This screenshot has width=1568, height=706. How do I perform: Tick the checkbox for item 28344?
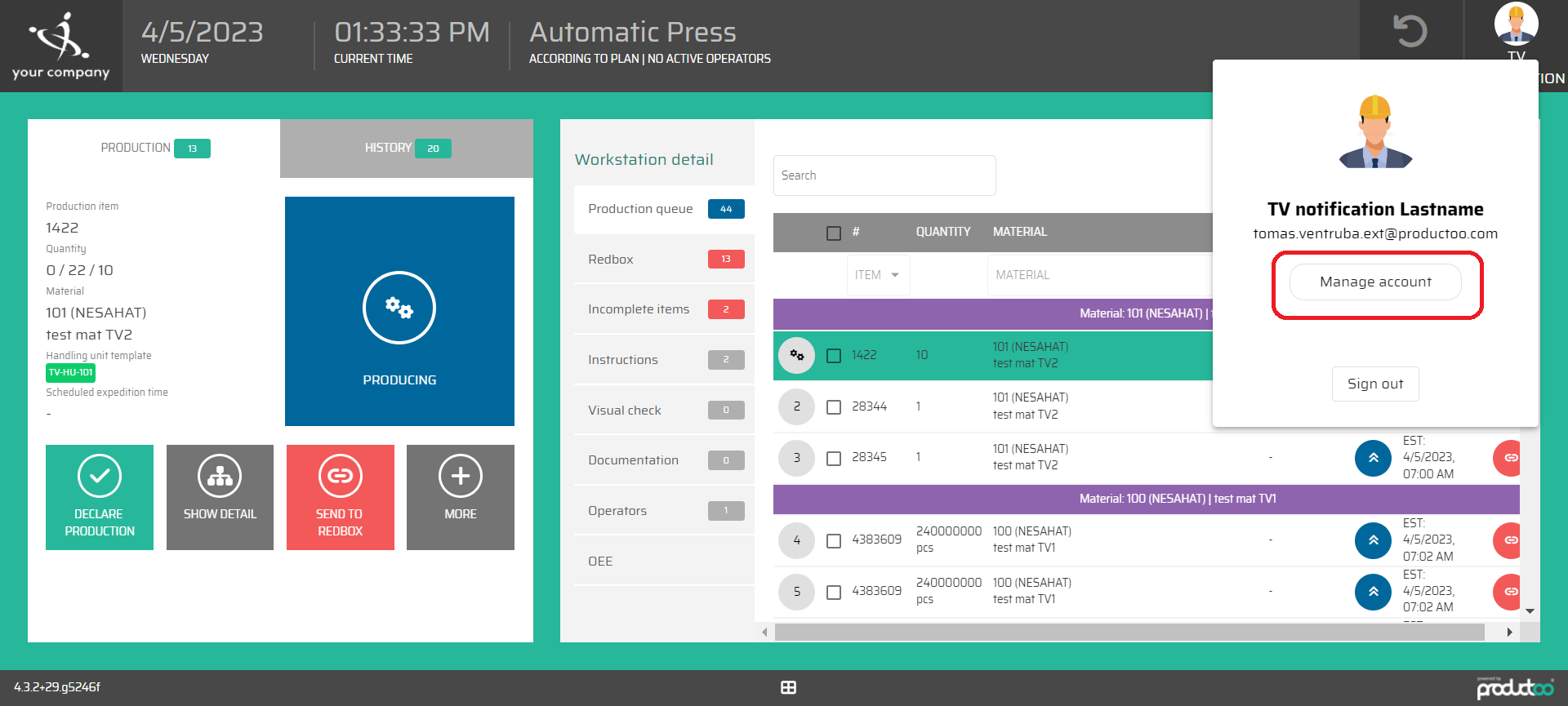point(834,406)
